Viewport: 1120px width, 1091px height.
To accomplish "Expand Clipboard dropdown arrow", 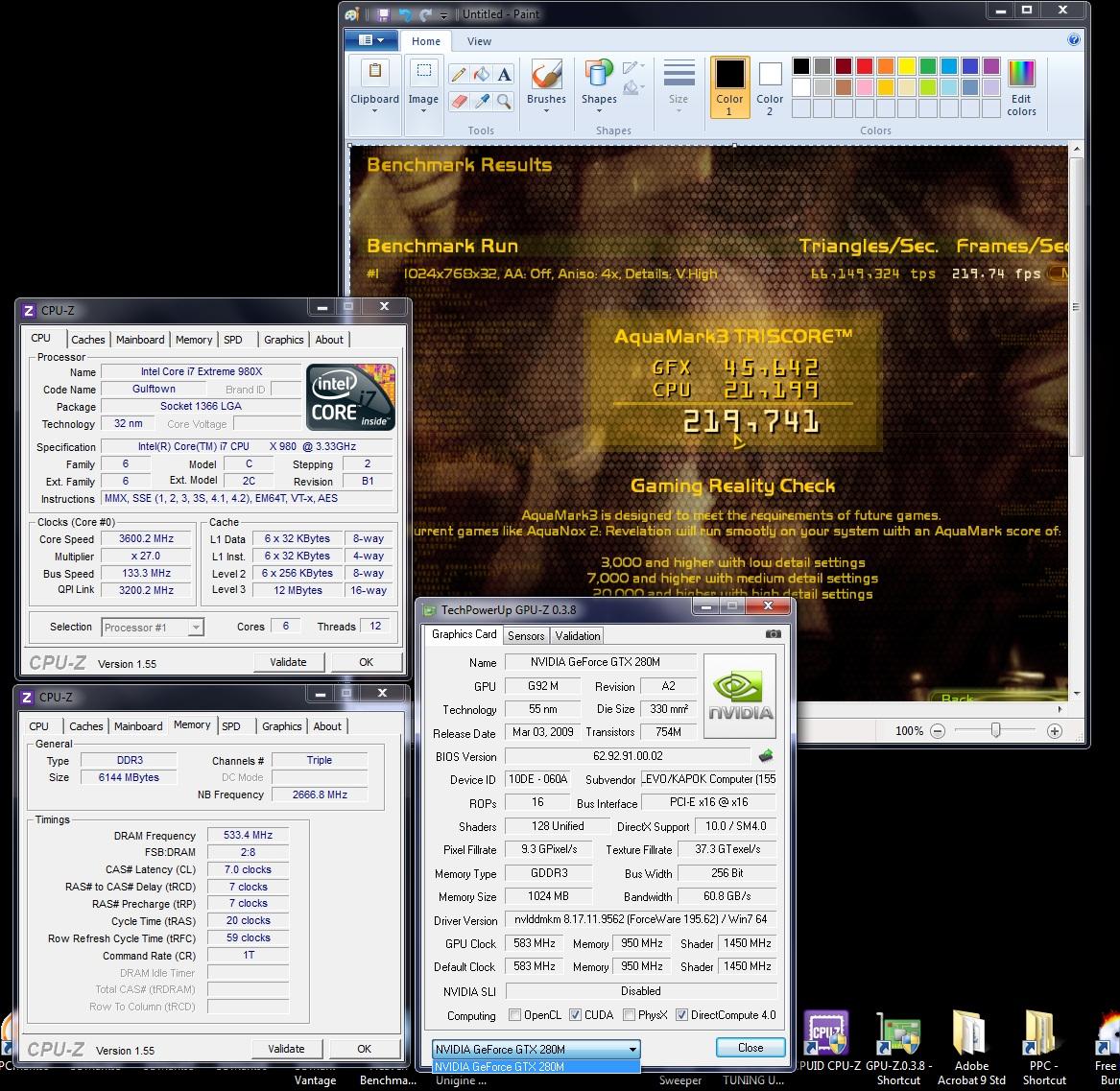I will (374, 111).
